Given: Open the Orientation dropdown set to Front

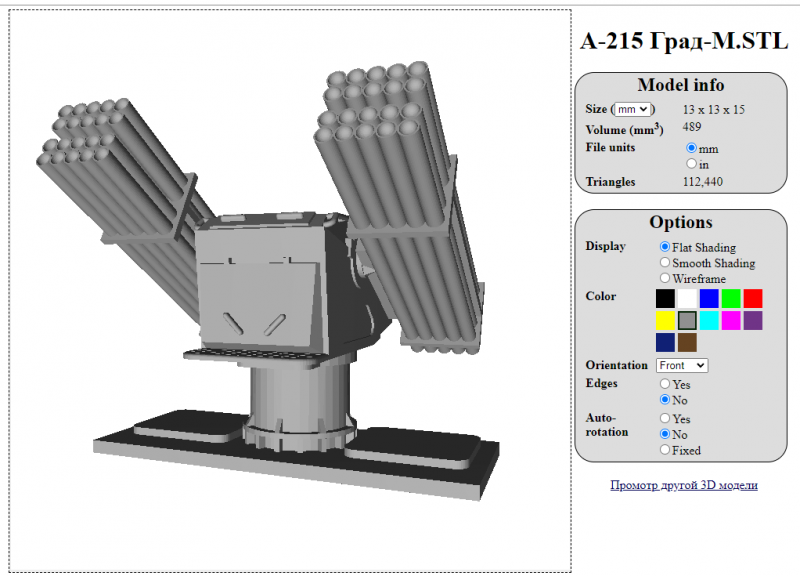Looking at the screenshot, I should (682, 366).
